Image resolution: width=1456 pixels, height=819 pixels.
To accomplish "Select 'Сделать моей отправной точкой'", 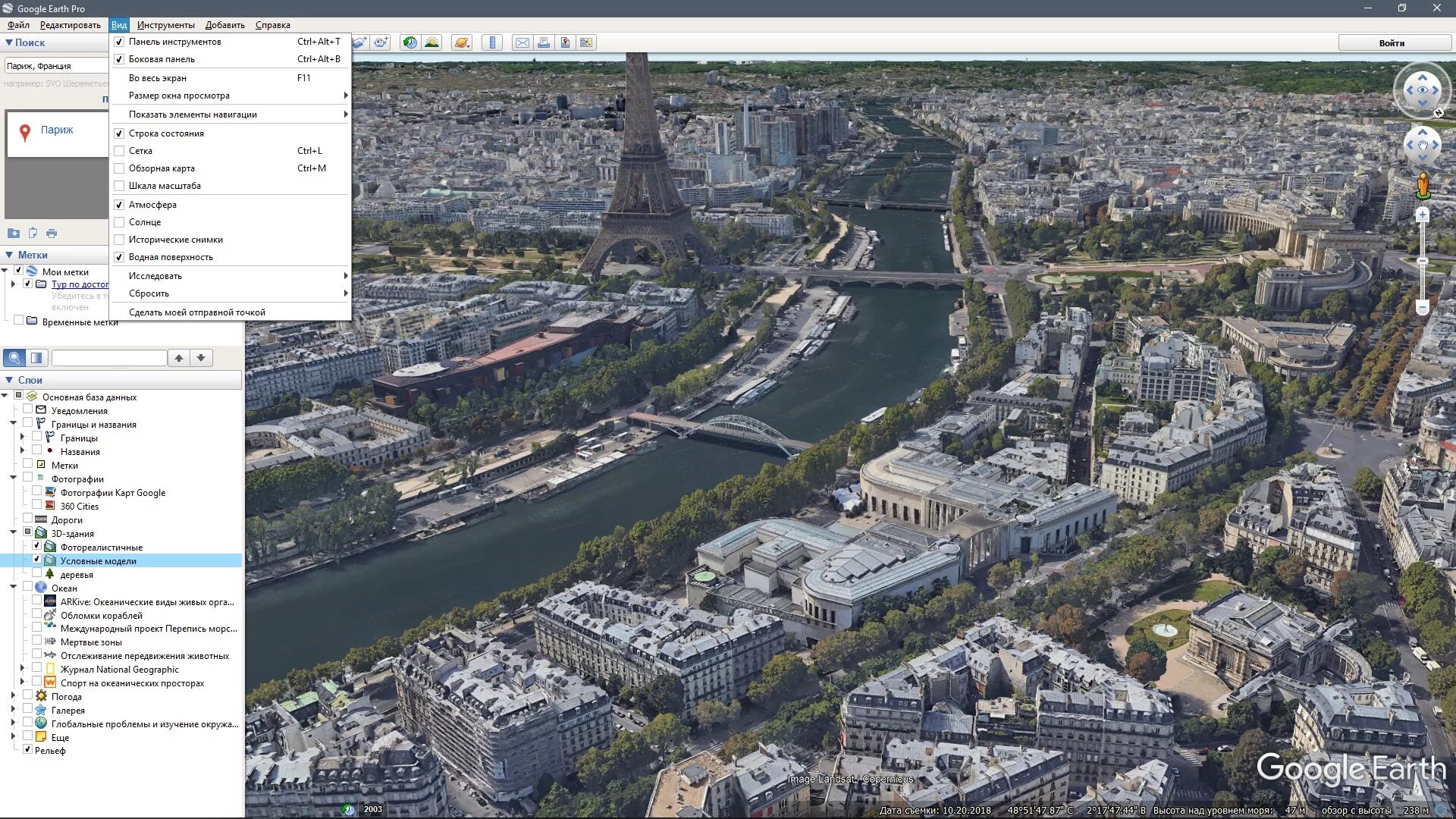I will (231, 312).
